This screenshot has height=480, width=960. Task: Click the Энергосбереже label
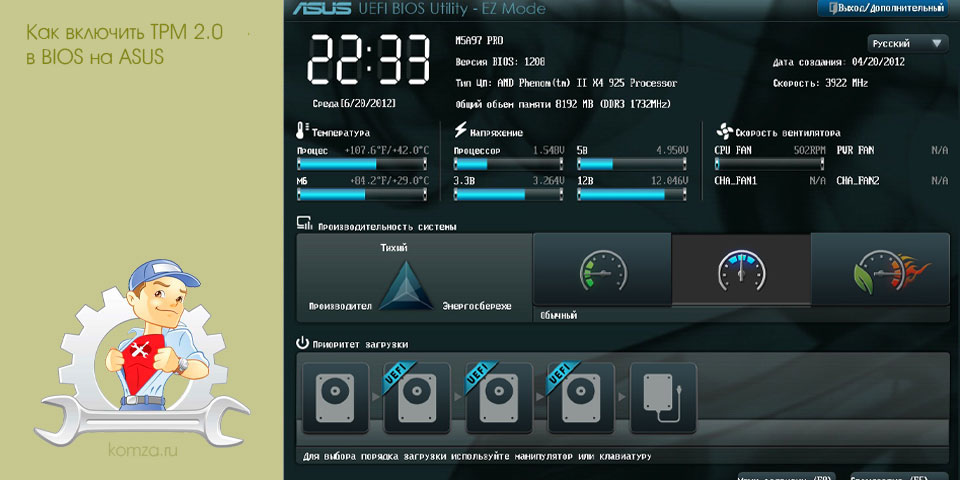click(477, 306)
